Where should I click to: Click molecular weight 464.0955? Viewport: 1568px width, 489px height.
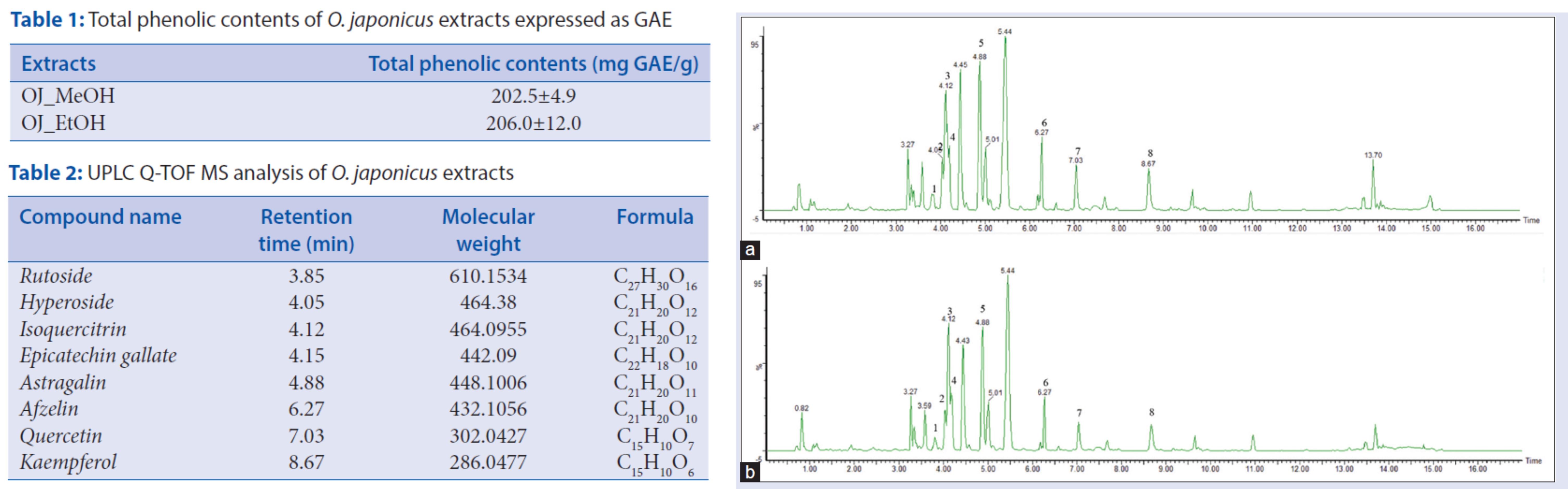(x=488, y=330)
